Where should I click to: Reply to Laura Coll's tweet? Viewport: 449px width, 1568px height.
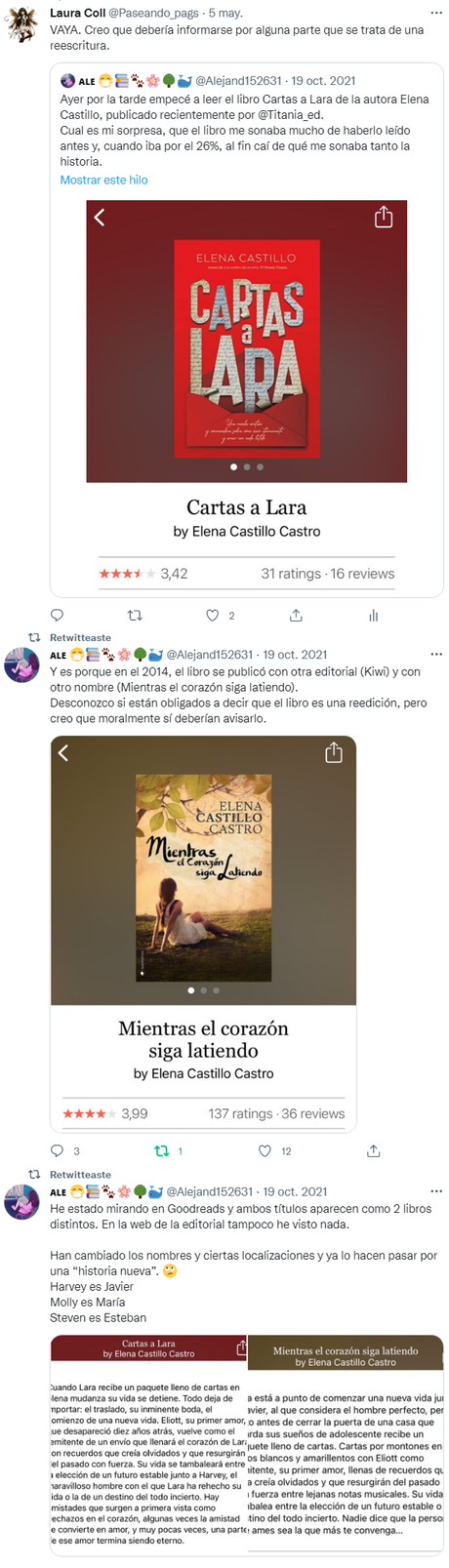pyautogui.click(x=57, y=616)
